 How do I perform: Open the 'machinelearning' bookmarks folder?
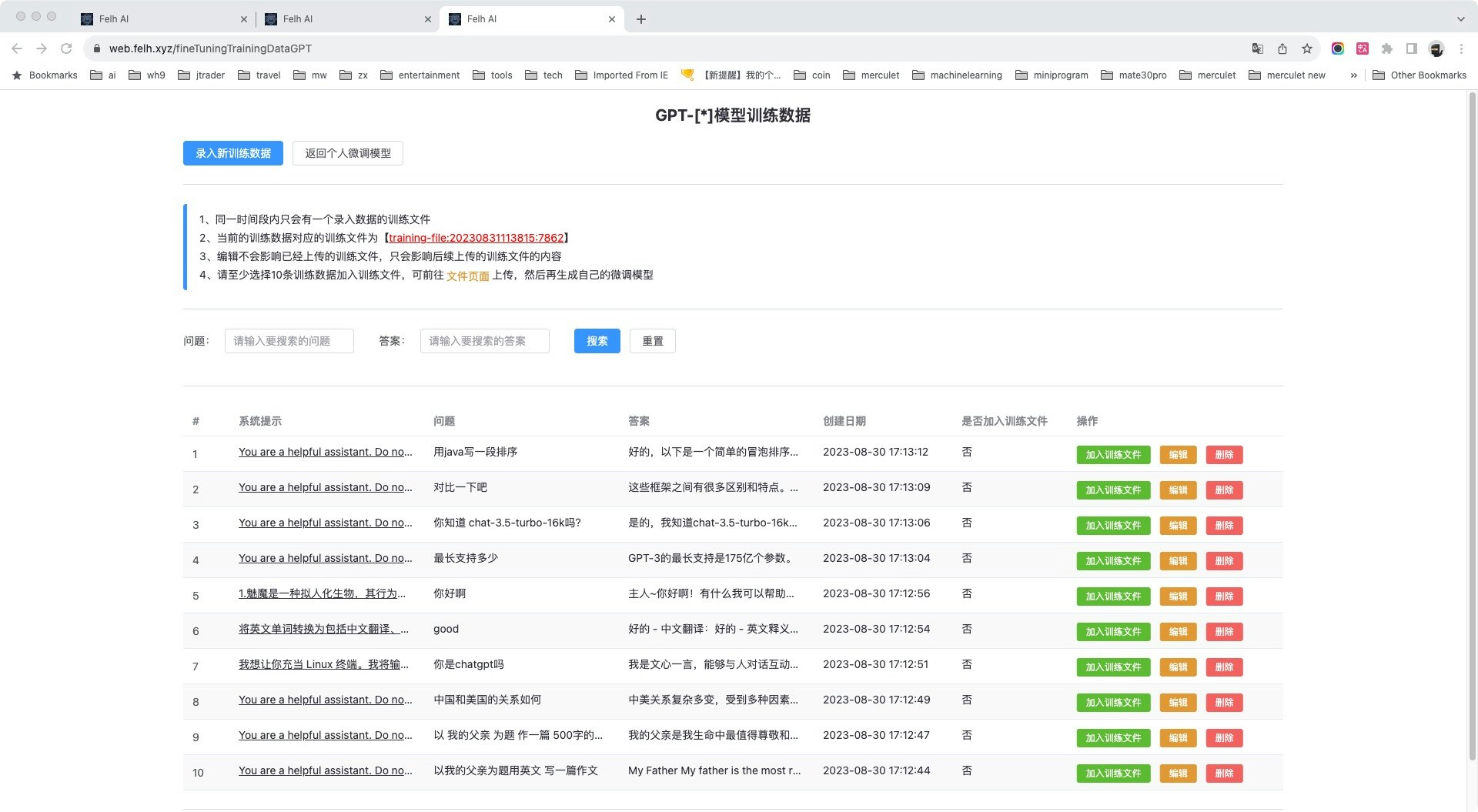coord(957,75)
